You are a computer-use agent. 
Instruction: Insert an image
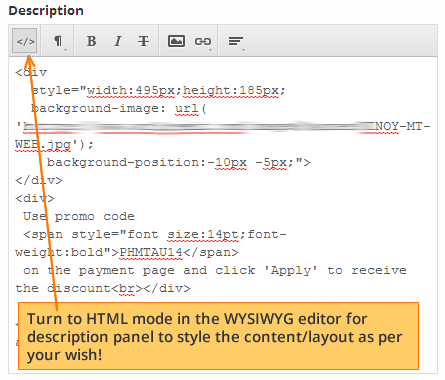[x=176, y=41]
